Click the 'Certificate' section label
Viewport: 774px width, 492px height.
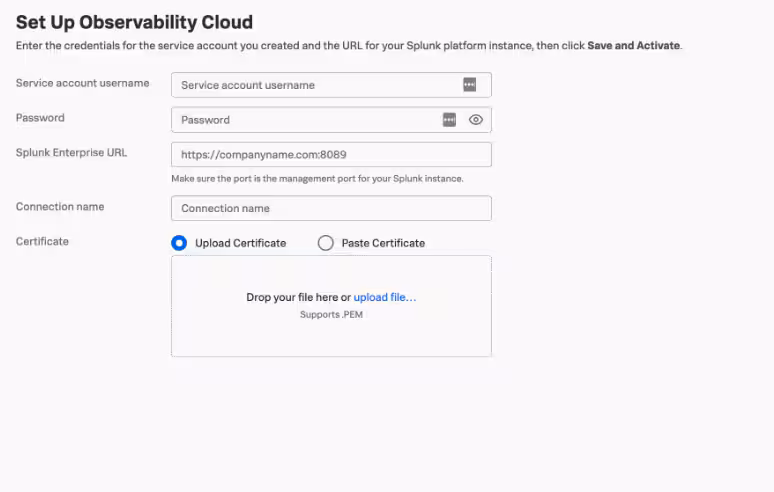(42, 242)
